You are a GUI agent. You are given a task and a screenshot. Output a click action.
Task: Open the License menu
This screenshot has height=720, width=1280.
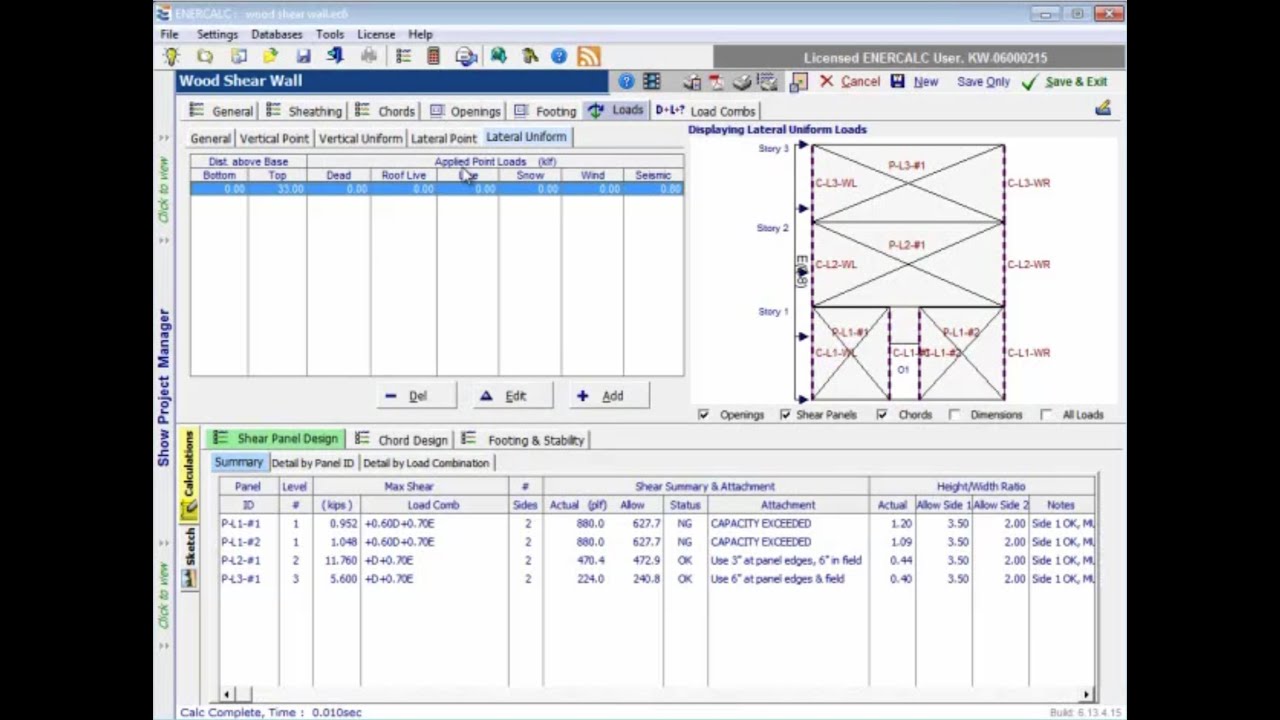[x=376, y=34]
